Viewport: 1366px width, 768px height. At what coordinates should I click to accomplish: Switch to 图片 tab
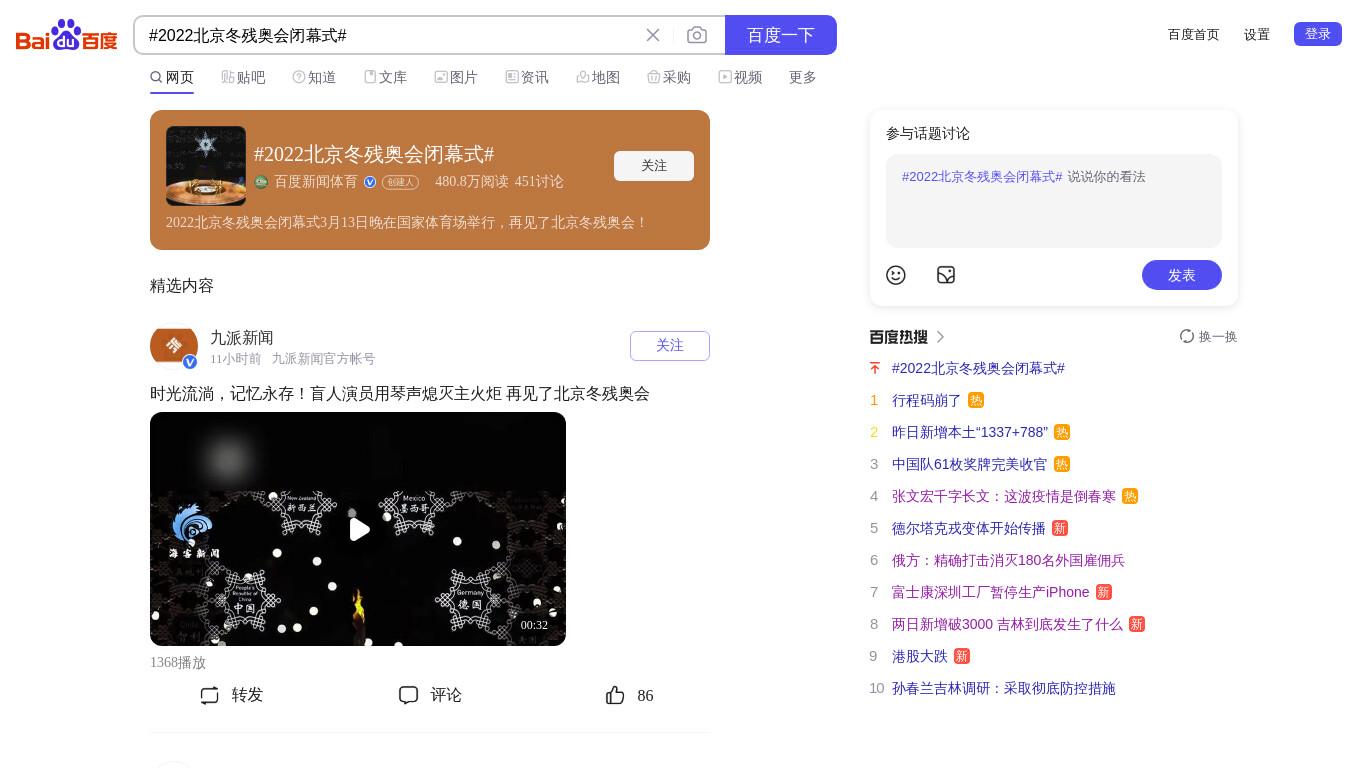(x=456, y=77)
